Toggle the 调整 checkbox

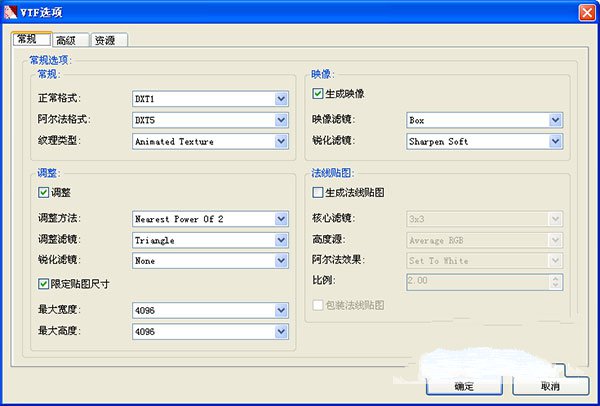[43, 192]
